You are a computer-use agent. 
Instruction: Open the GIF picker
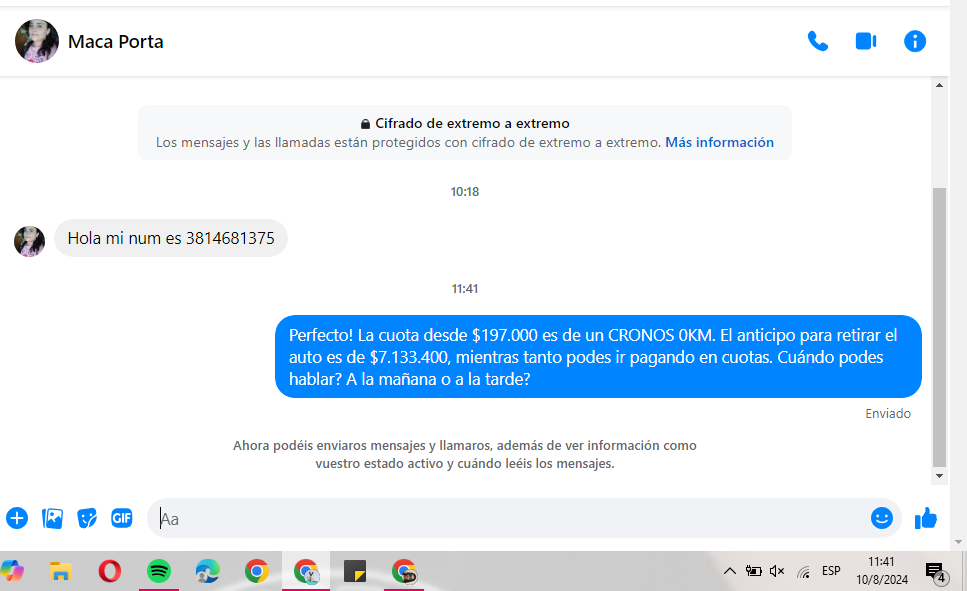122,518
